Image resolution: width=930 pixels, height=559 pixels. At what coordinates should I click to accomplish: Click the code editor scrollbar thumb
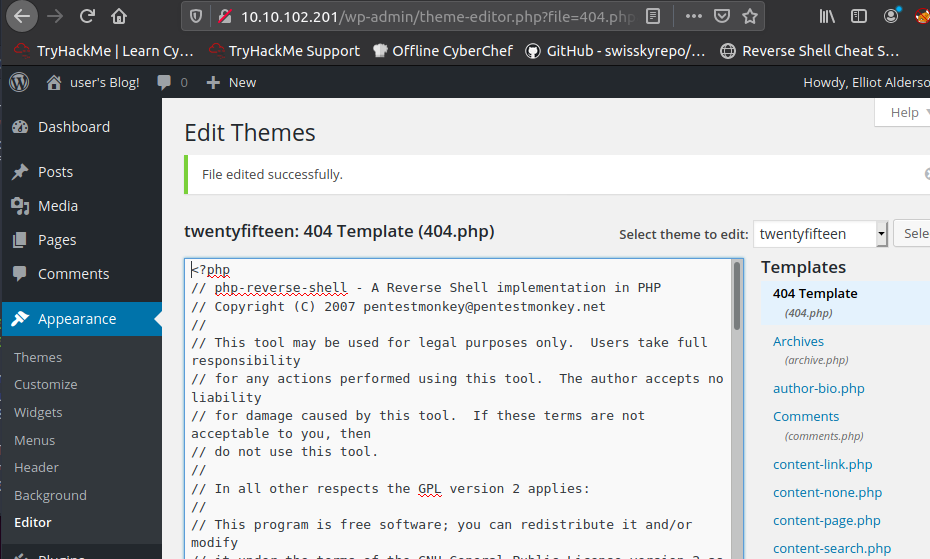(x=738, y=295)
